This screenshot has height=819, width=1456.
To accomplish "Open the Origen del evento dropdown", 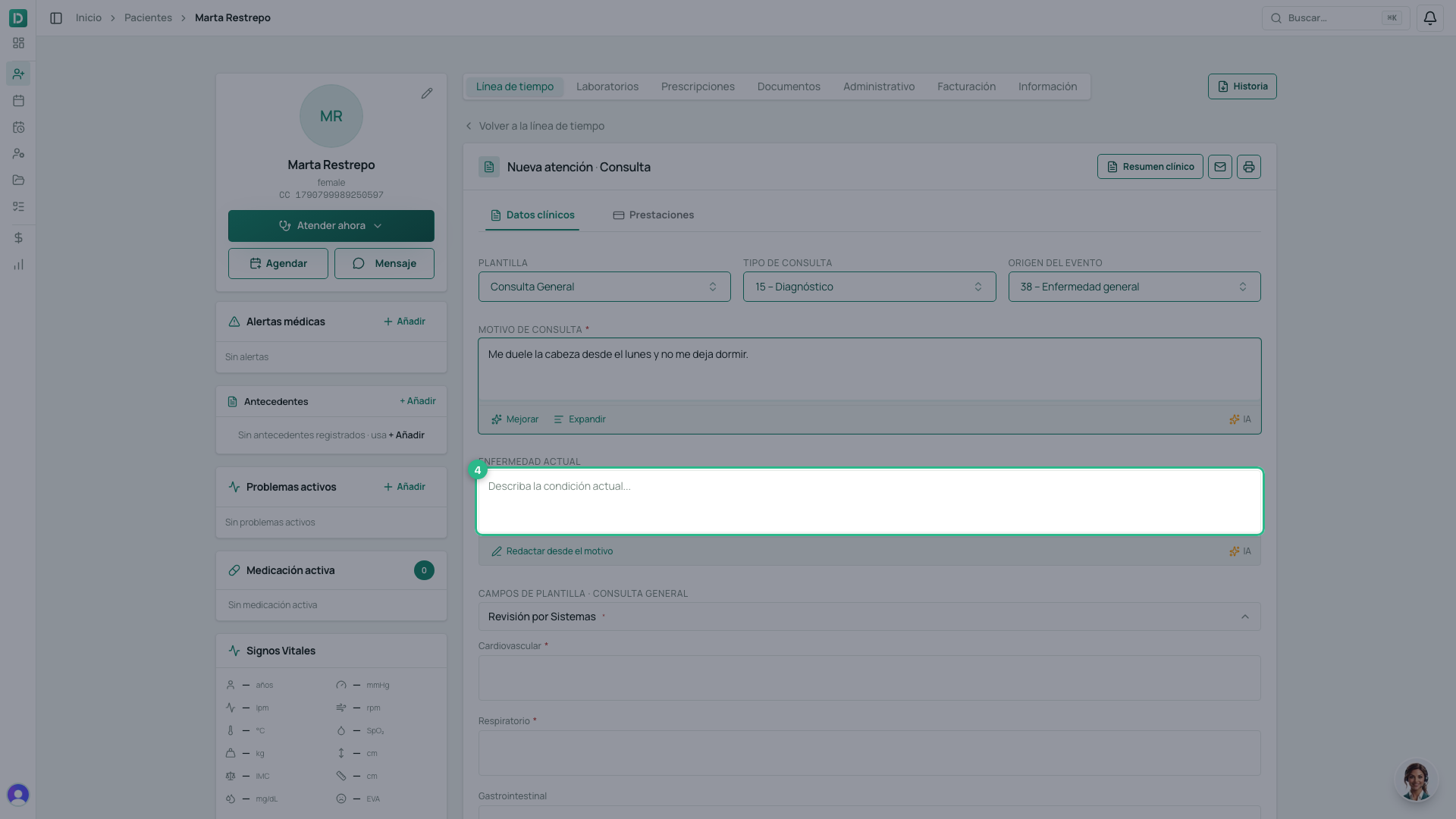I will point(1134,287).
